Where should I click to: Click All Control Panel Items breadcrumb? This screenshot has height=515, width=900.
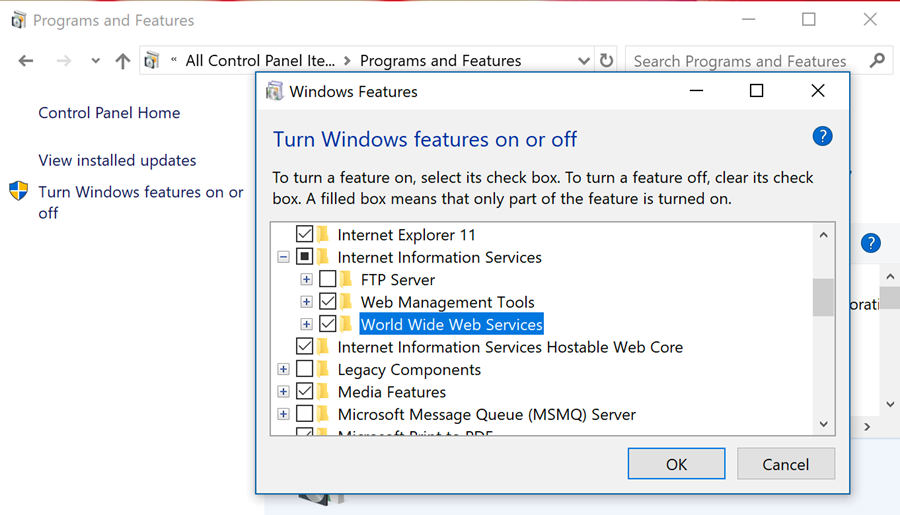tap(260, 61)
